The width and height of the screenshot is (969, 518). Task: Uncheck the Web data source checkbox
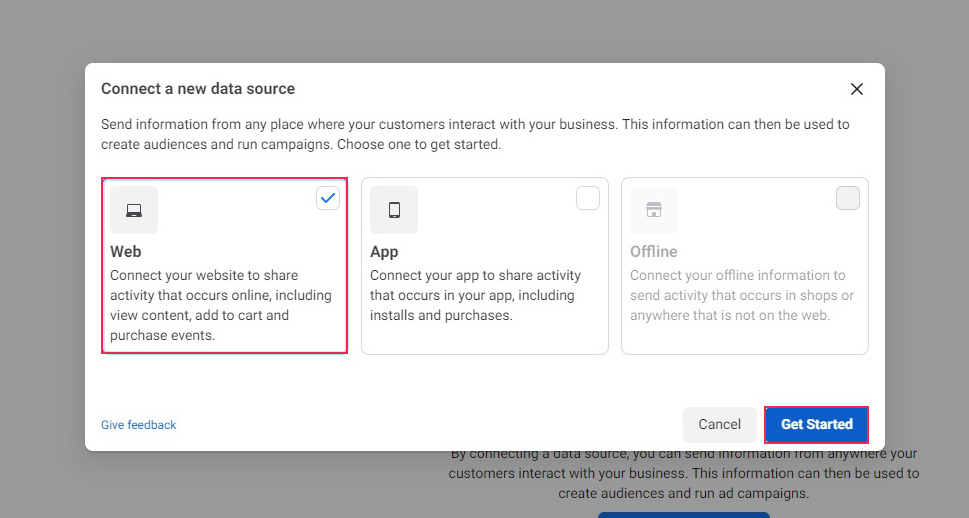pyautogui.click(x=328, y=198)
